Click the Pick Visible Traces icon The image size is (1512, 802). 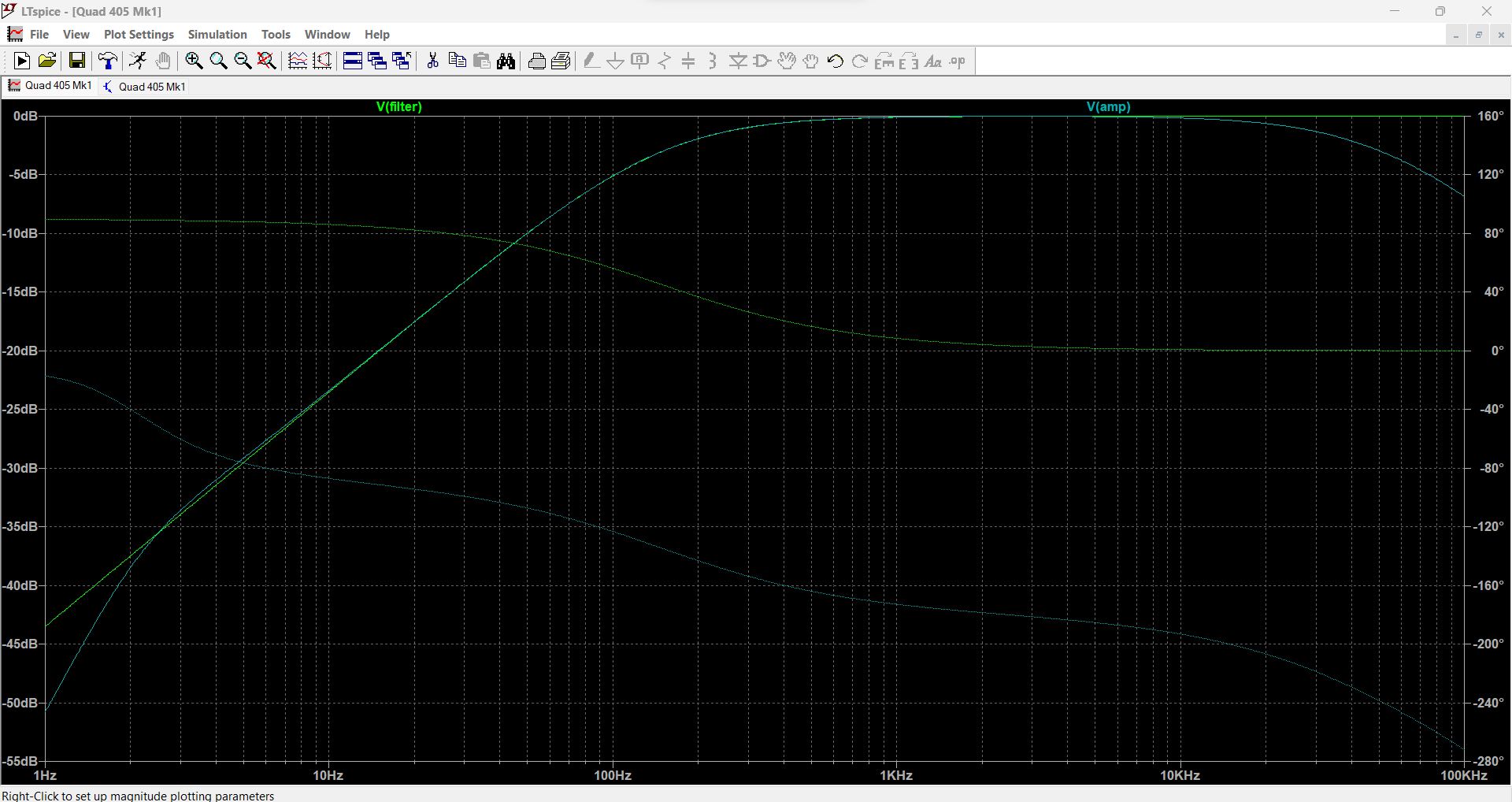(x=322, y=61)
